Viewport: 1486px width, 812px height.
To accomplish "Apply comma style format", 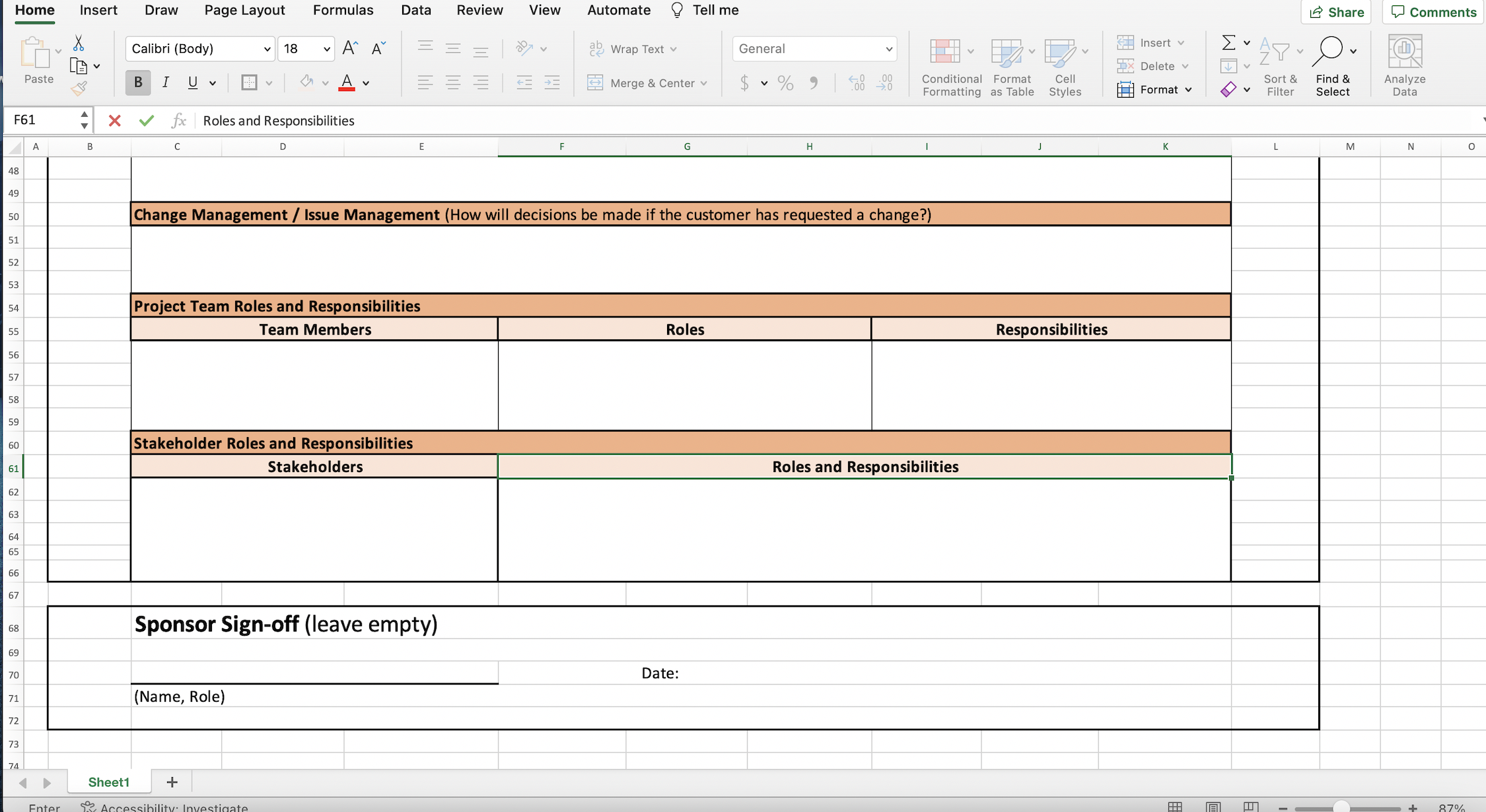I will click(814, 83).
